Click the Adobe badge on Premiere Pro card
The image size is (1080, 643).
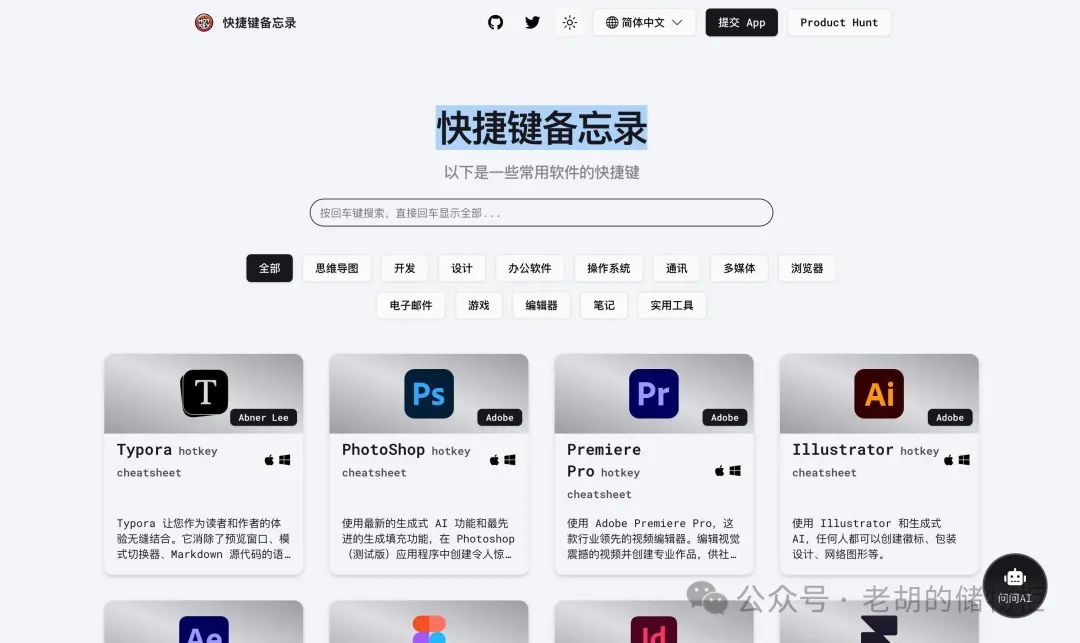point(725,418)
